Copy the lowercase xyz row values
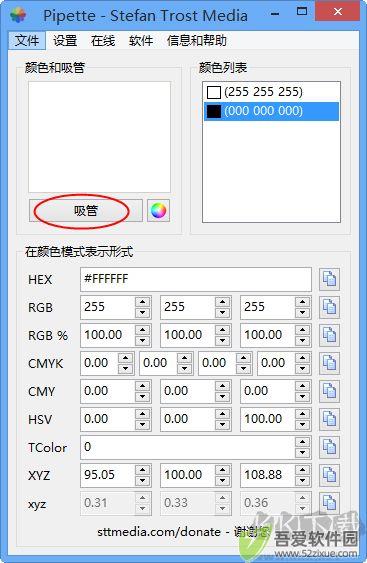Image resolution: width=367 pixels, height=563 pixels. pos(329,503)
